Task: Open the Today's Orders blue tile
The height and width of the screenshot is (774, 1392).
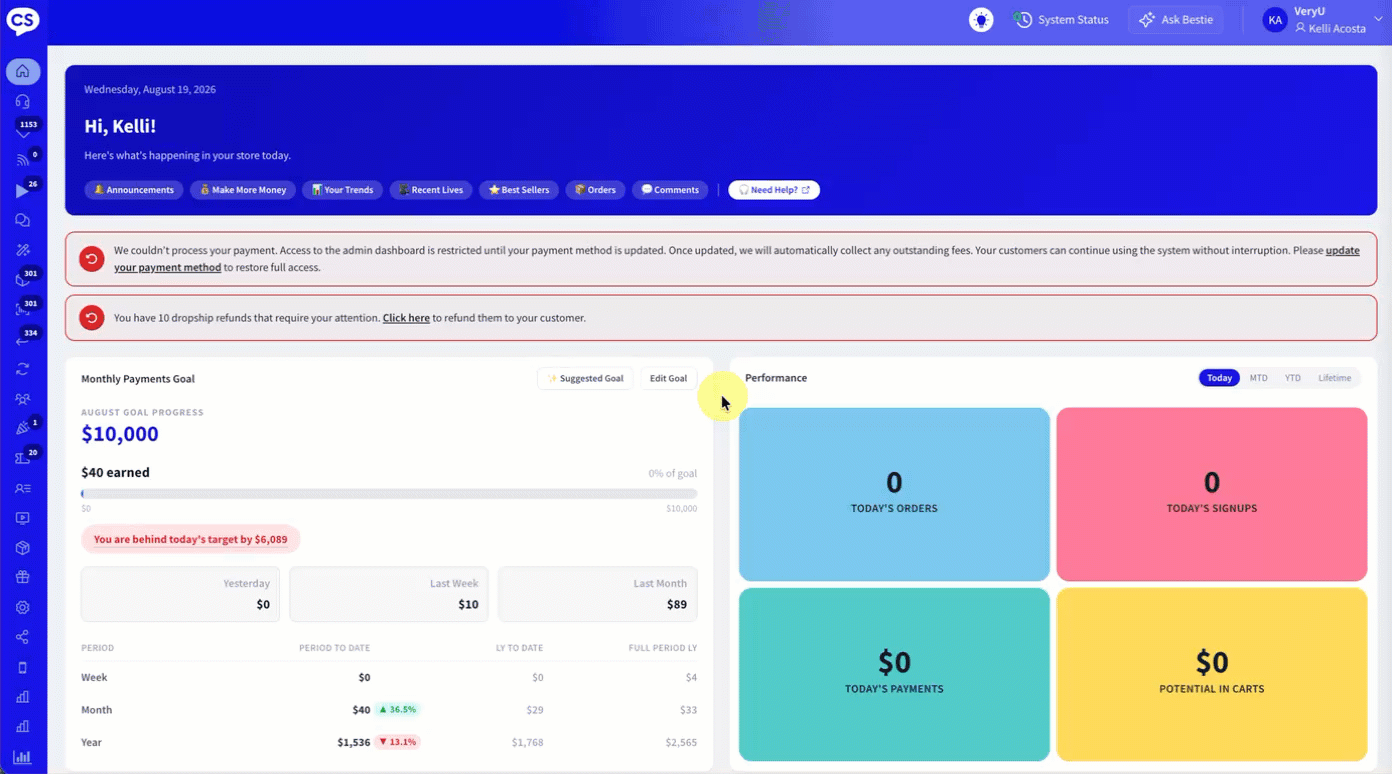Action: point(894,494)
